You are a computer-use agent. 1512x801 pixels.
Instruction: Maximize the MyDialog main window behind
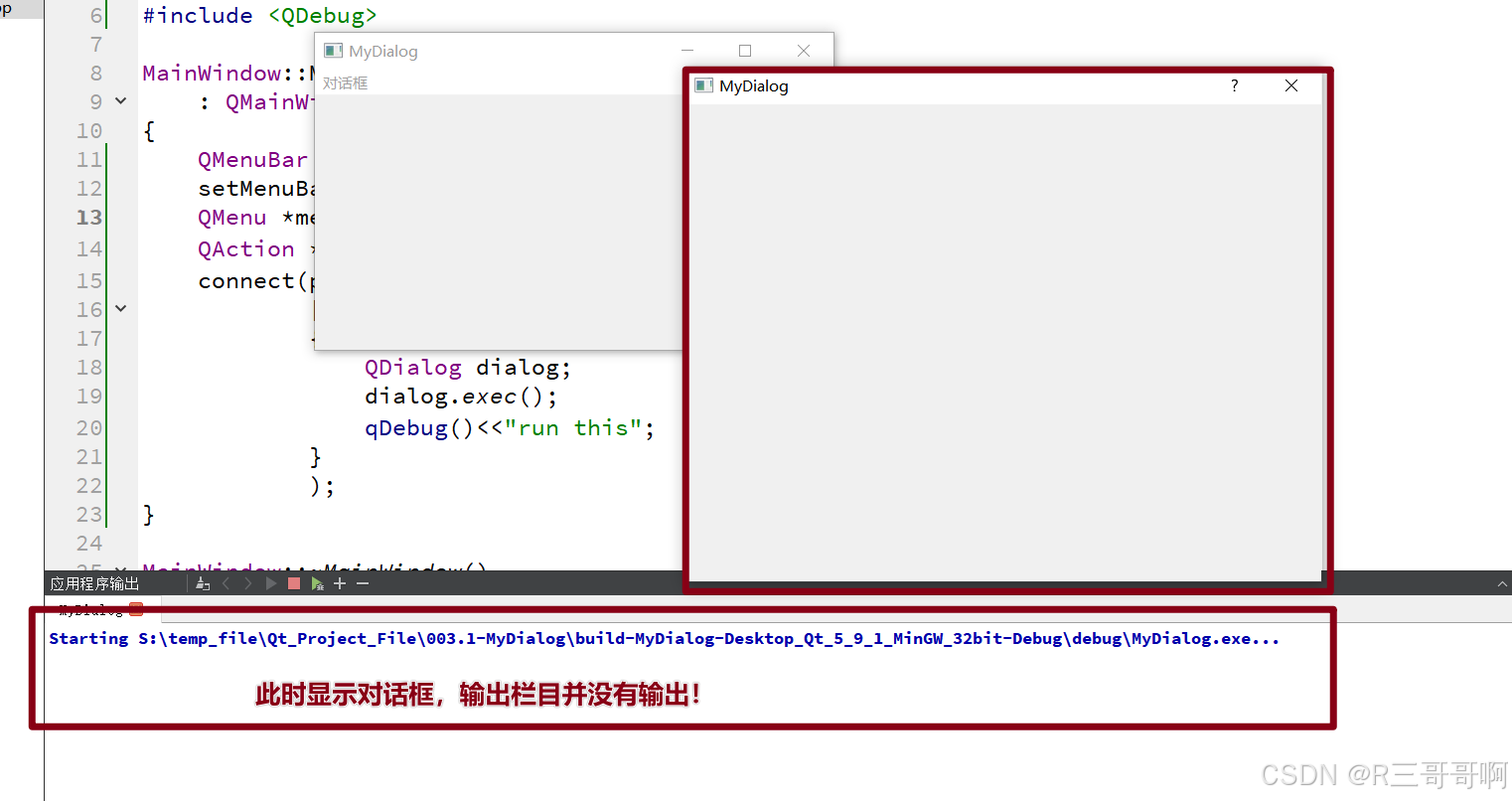pyautogui.click(x=745, y=51)
